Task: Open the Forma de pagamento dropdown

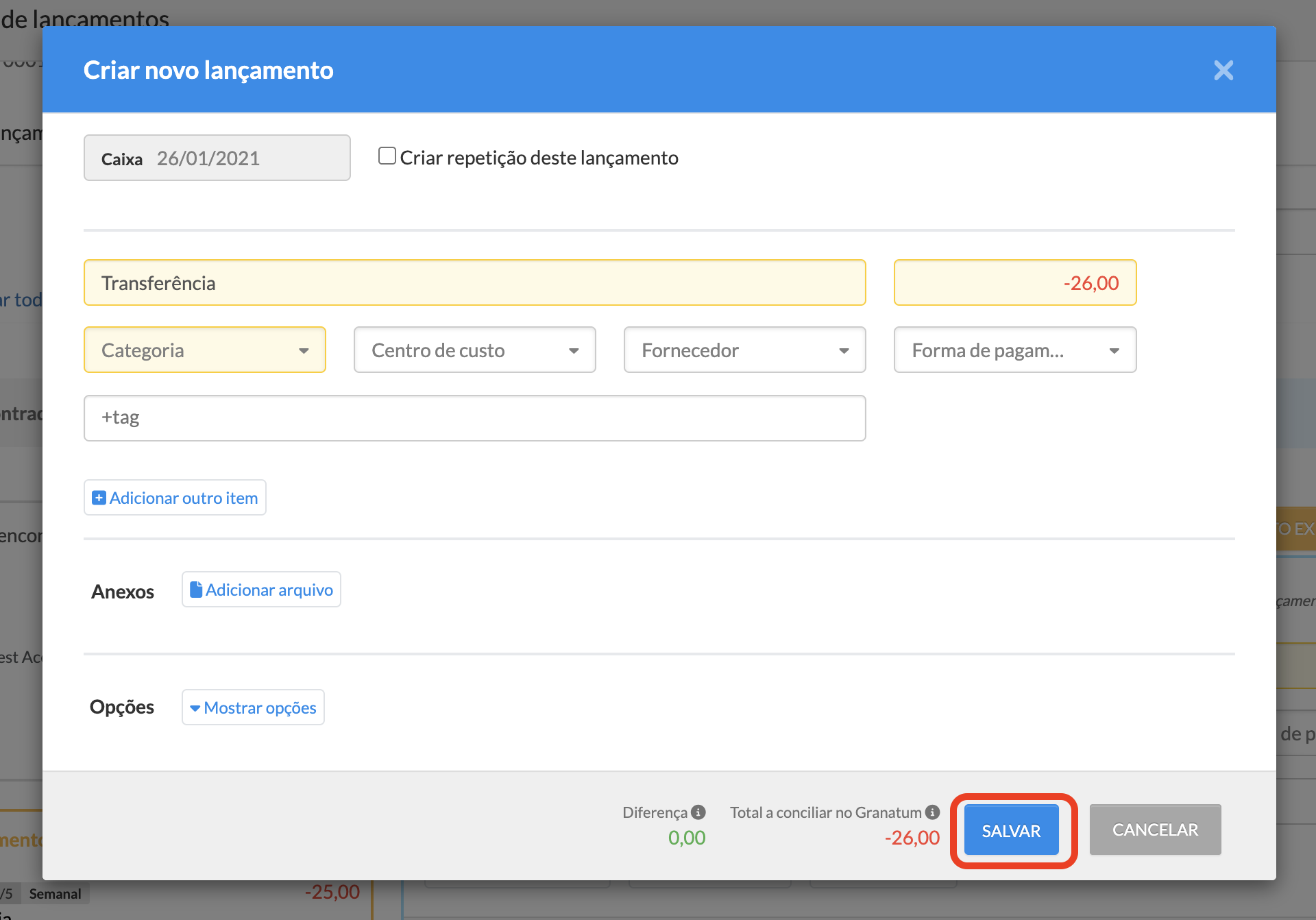Action: 1014,350
